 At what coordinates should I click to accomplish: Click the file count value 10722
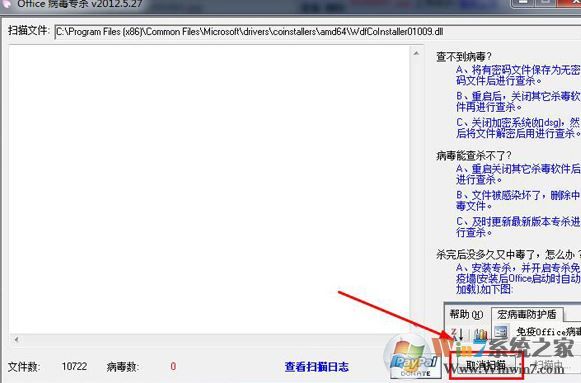[74, 367]
